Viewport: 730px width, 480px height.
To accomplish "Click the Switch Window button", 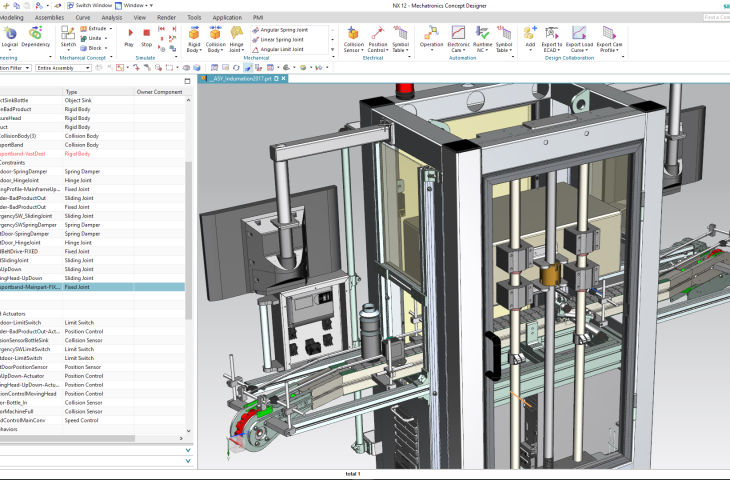I will pos(90,5).
